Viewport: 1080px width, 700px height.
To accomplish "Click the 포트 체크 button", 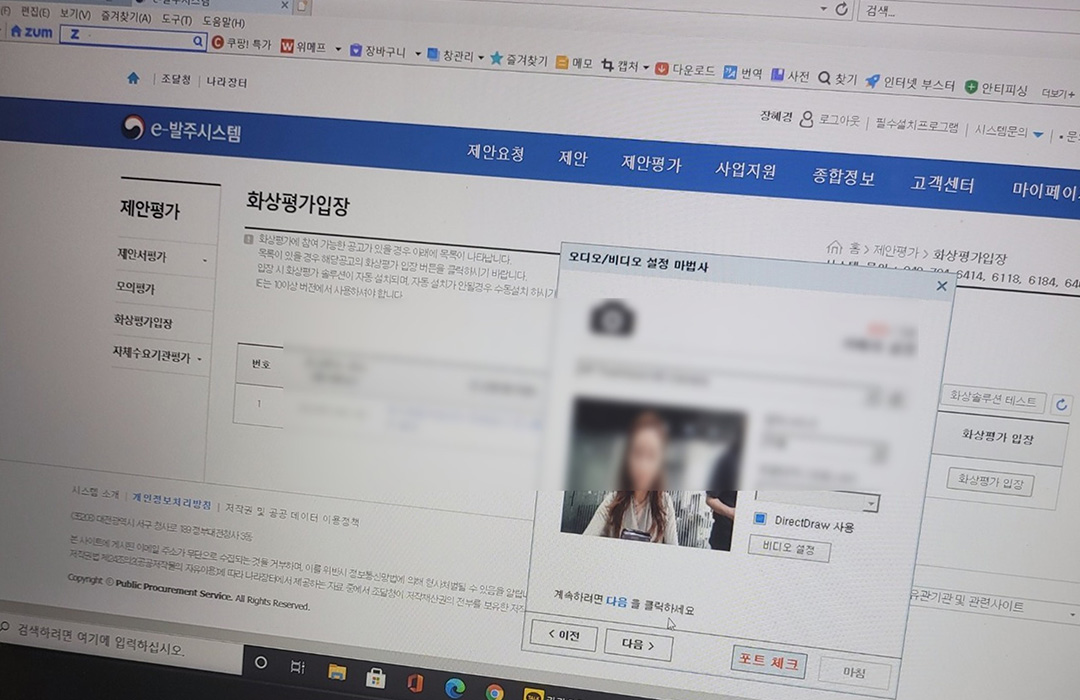I will (769, 661).
